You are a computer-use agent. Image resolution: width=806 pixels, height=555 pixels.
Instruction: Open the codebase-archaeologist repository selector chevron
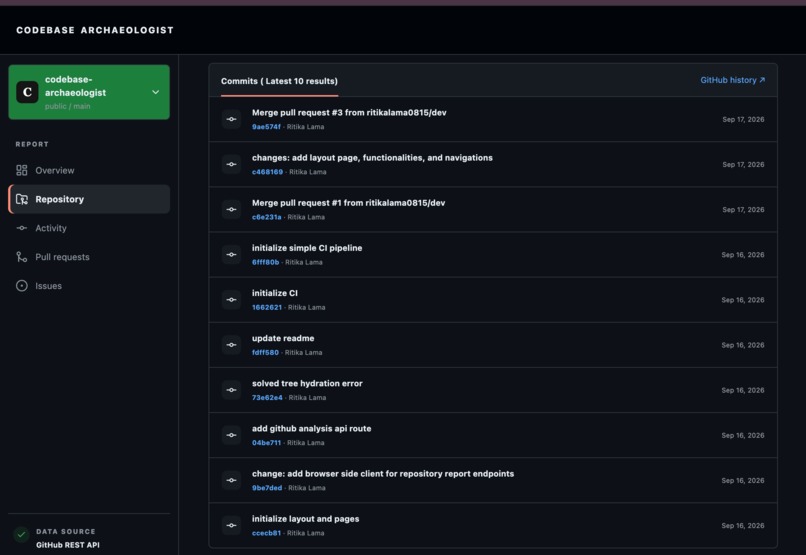pyautogui.click(x=155, y=92)
